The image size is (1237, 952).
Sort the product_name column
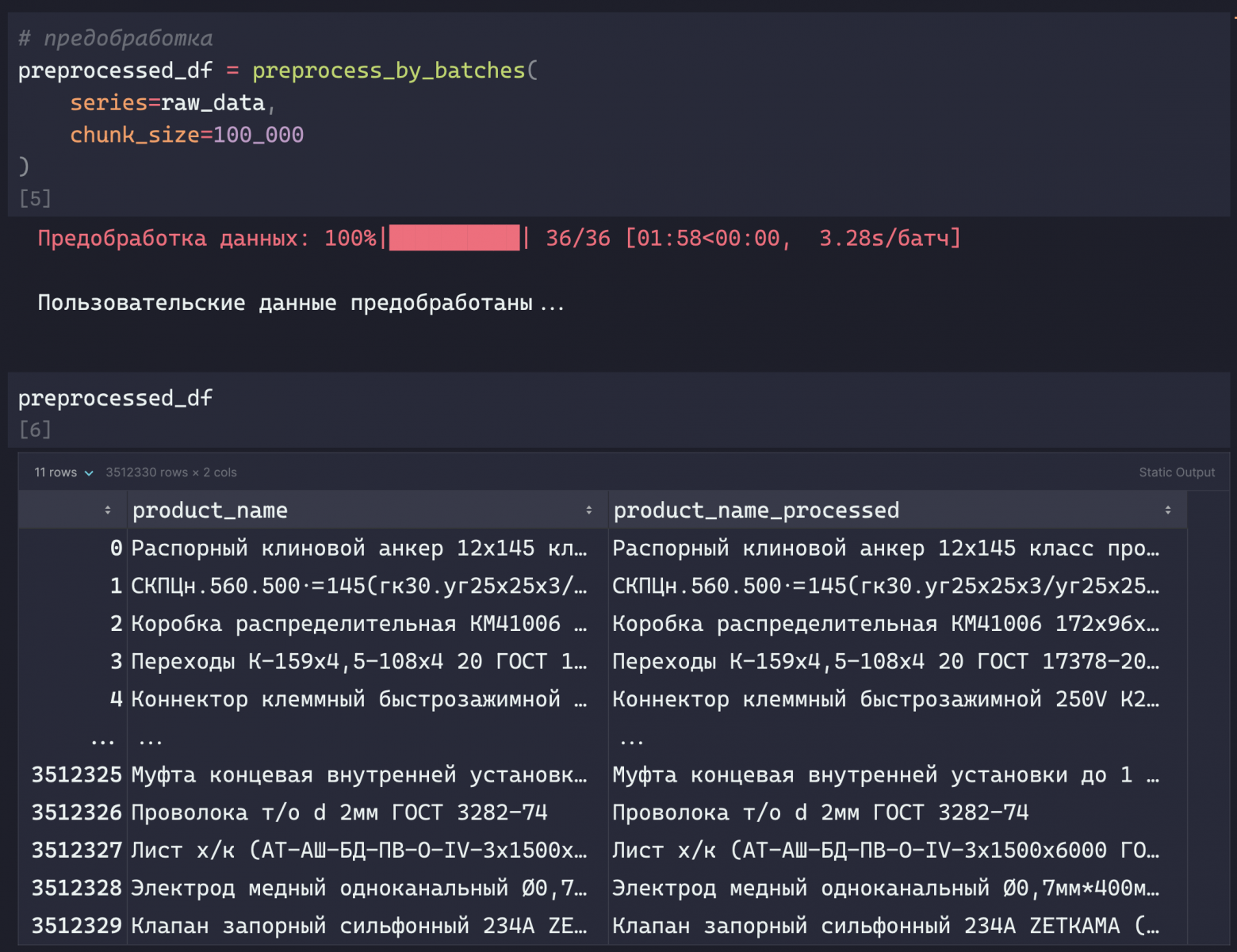pyautogui.click(x=588, y=510)
